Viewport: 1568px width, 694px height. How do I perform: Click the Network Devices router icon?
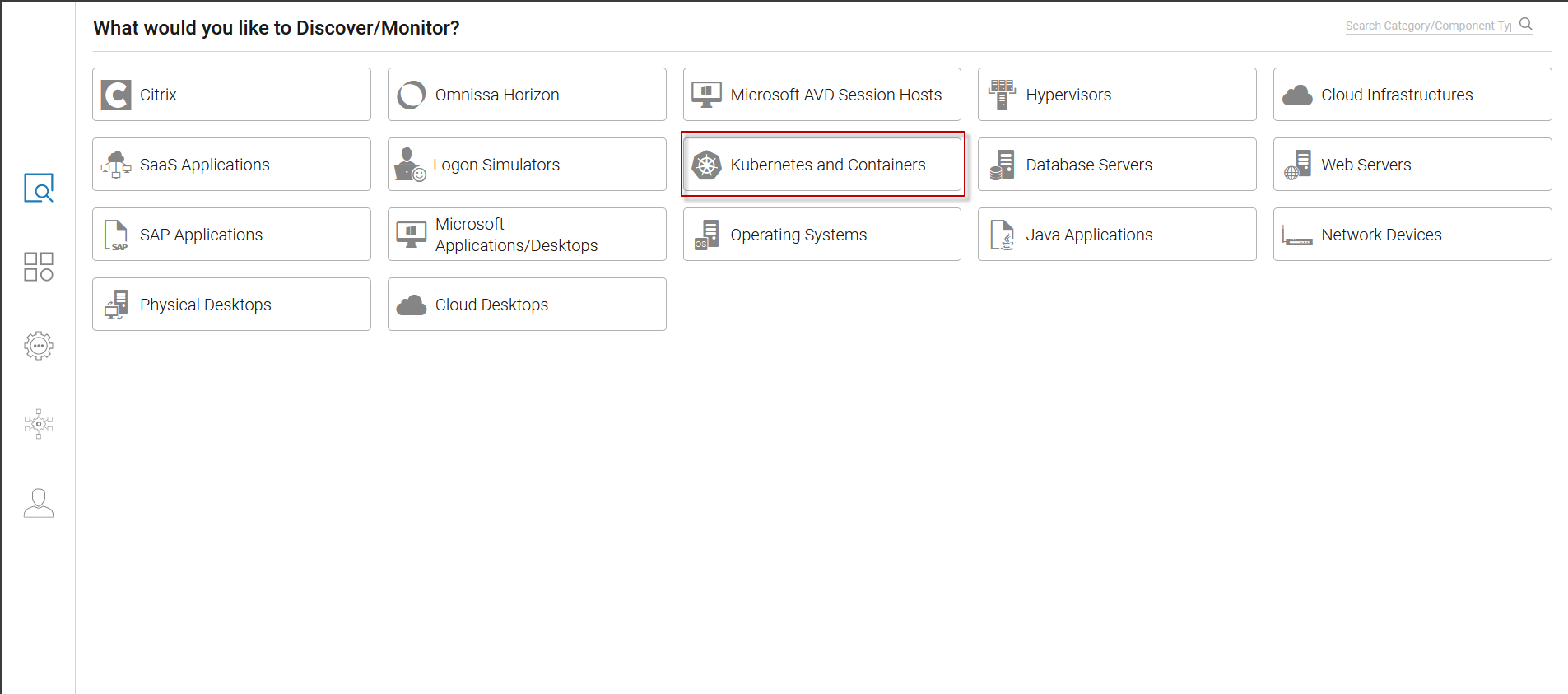coord(1297,236)
